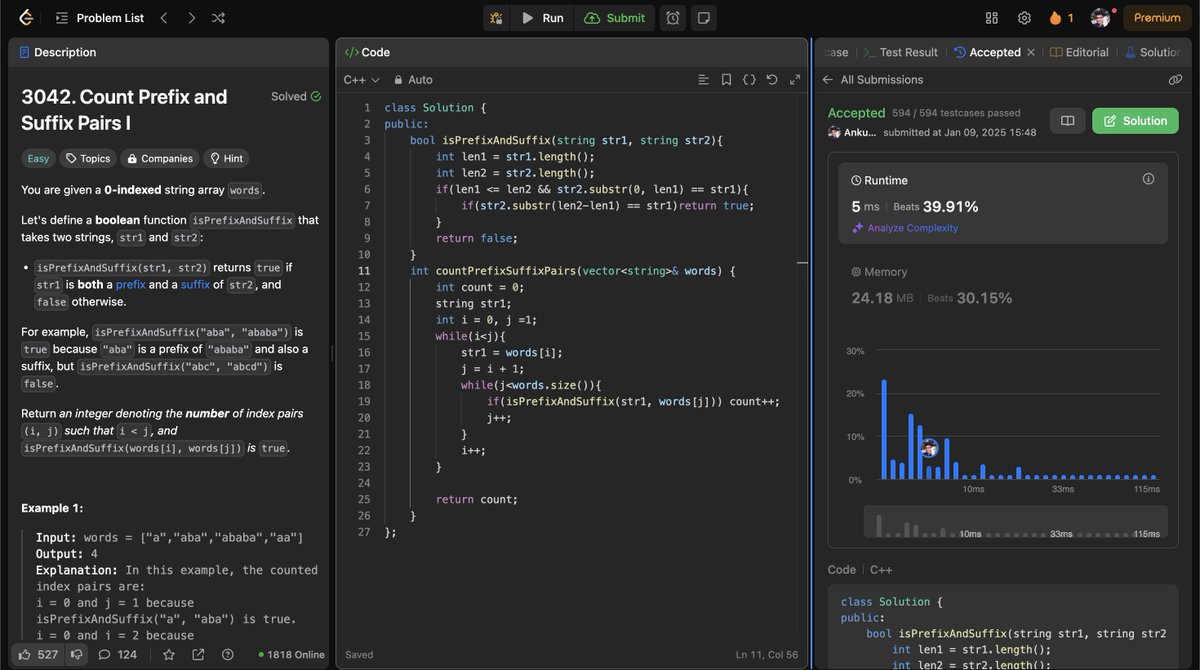Run the code
The height and width of the screenshot is (670, 1200).
[x=542, y=18]
